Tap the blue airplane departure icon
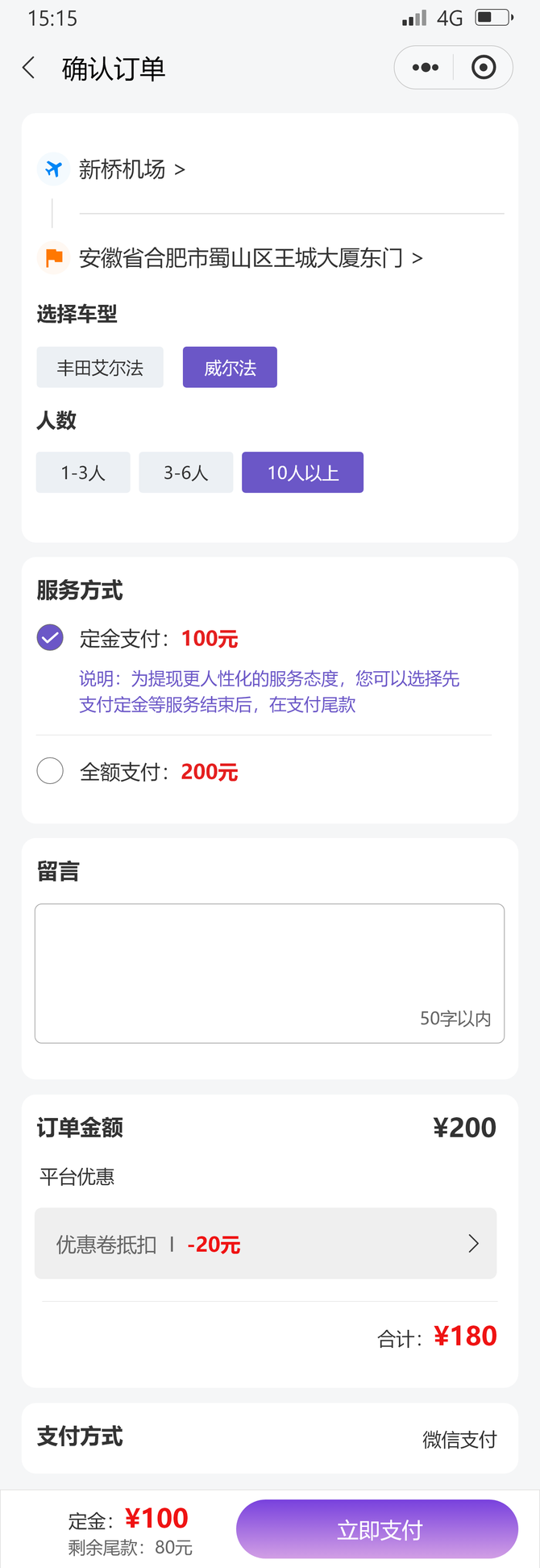540x1568 pixels. coord(53,169)
